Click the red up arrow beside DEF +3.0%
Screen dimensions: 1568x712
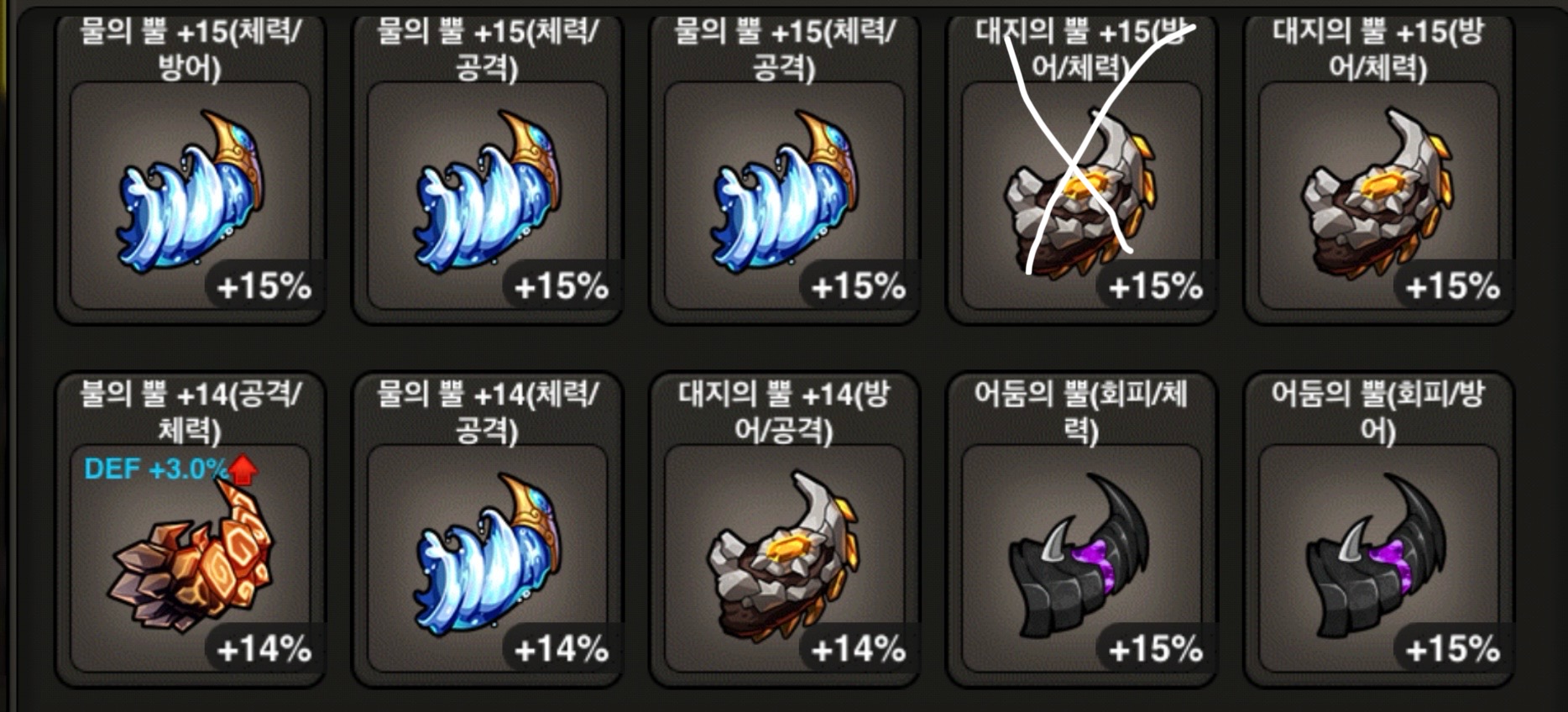tap(243, 469)
